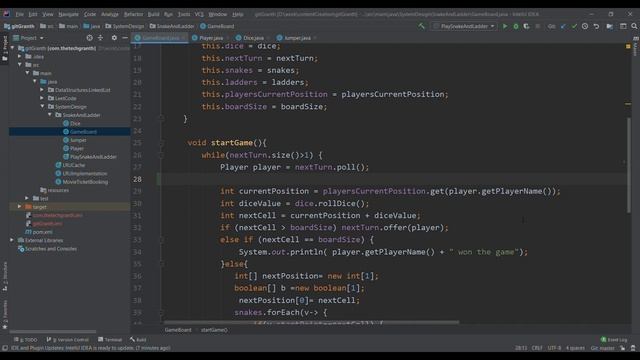
Task: Open Git history clock icon
Action: pyautogui.click(x=585, y=26)
